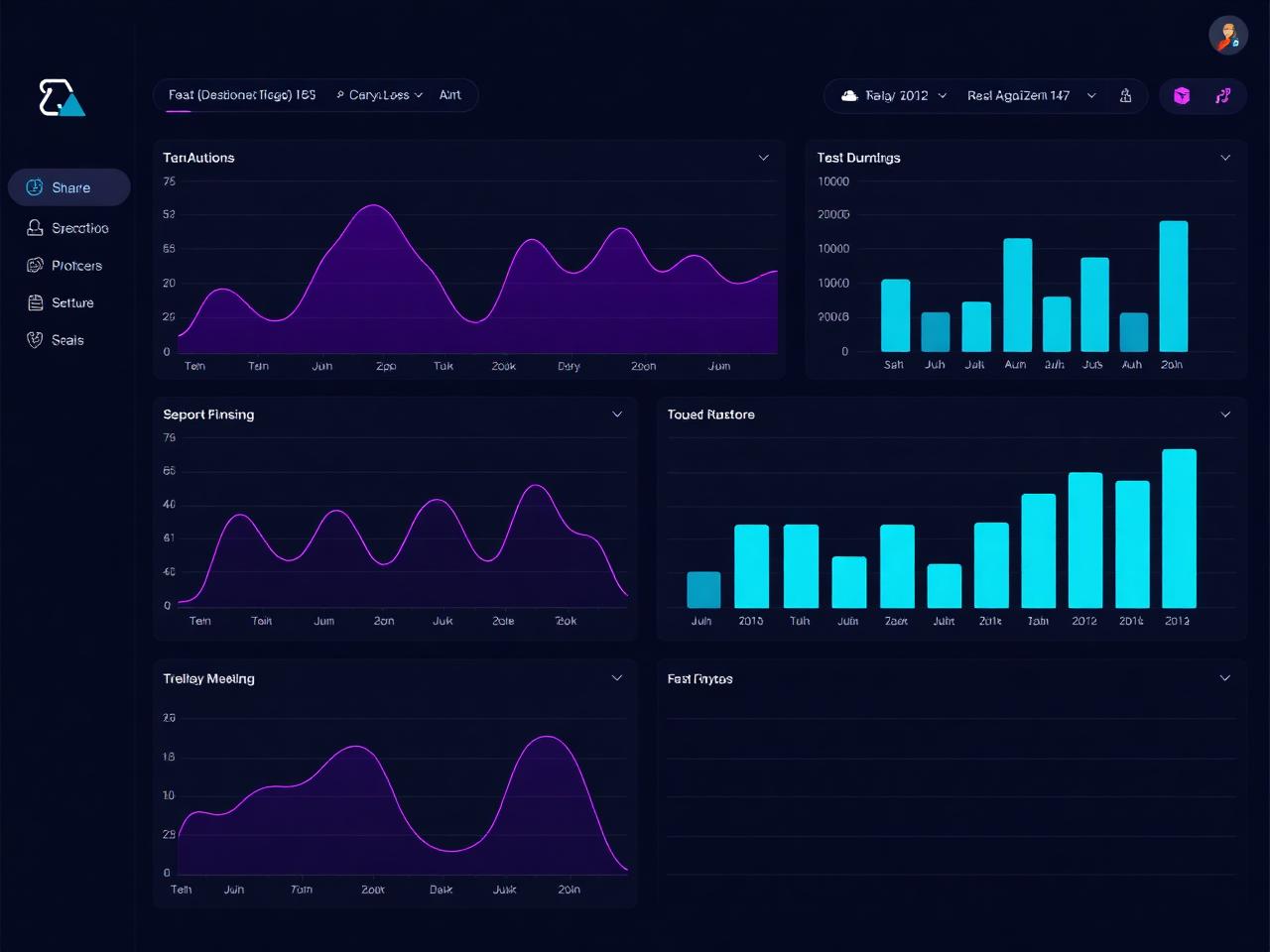The width and height of the screenshot is (1270, 952).
Task: Click the cloud icon beside Ralg 2012
Action: 849,96
